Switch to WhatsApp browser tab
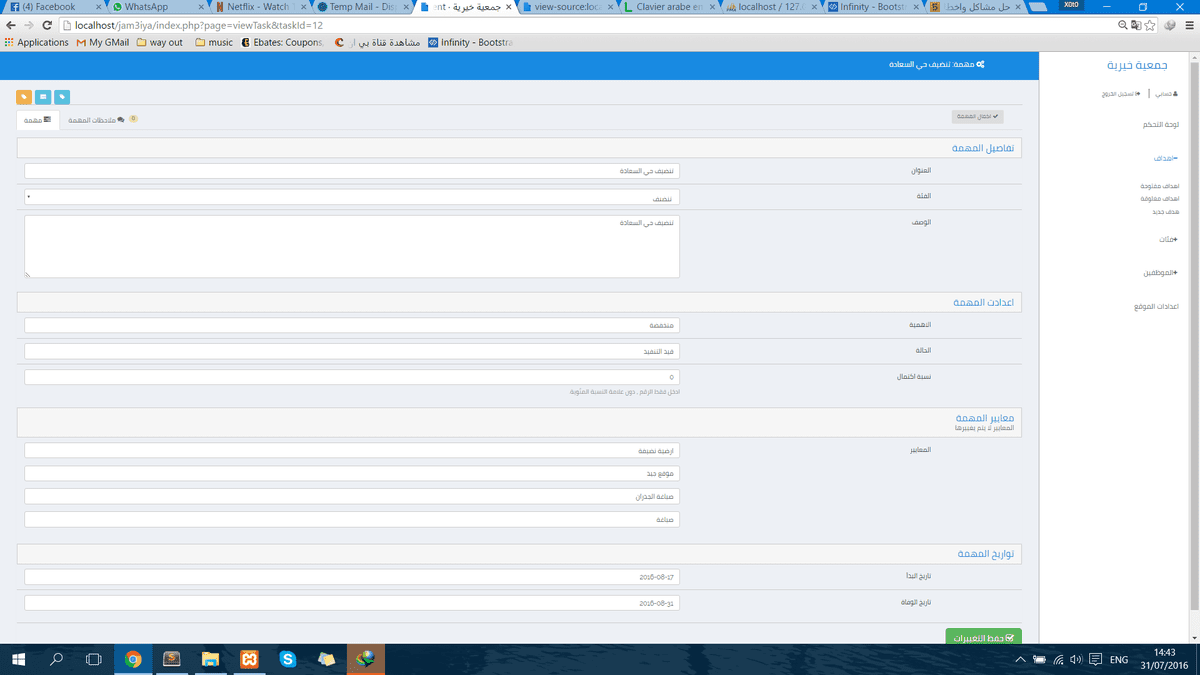 pyautogui.click(x=158, y=7)
